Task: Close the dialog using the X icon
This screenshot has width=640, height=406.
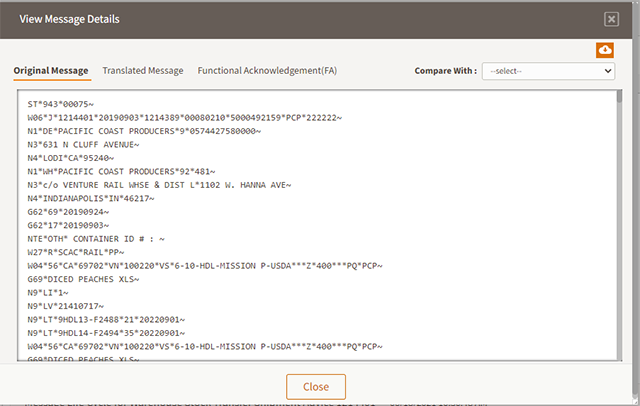Action: pos(611,19)
